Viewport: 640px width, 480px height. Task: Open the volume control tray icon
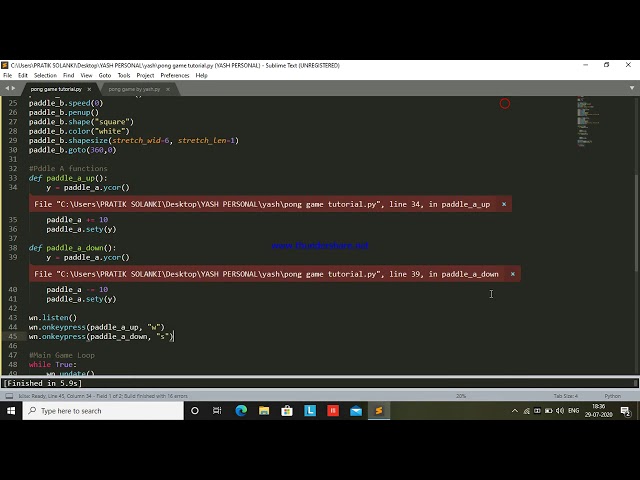tap(560, 411)
